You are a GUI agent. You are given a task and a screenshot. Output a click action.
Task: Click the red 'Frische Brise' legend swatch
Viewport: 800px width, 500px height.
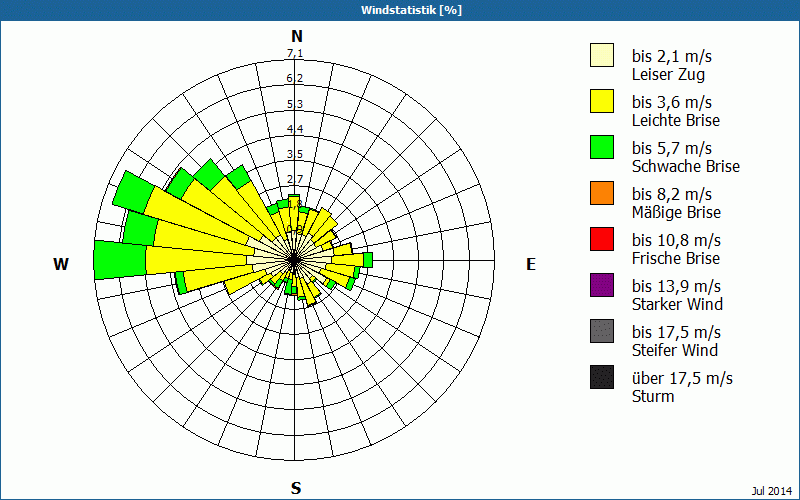pyautogui.click(x=601, y=239)
